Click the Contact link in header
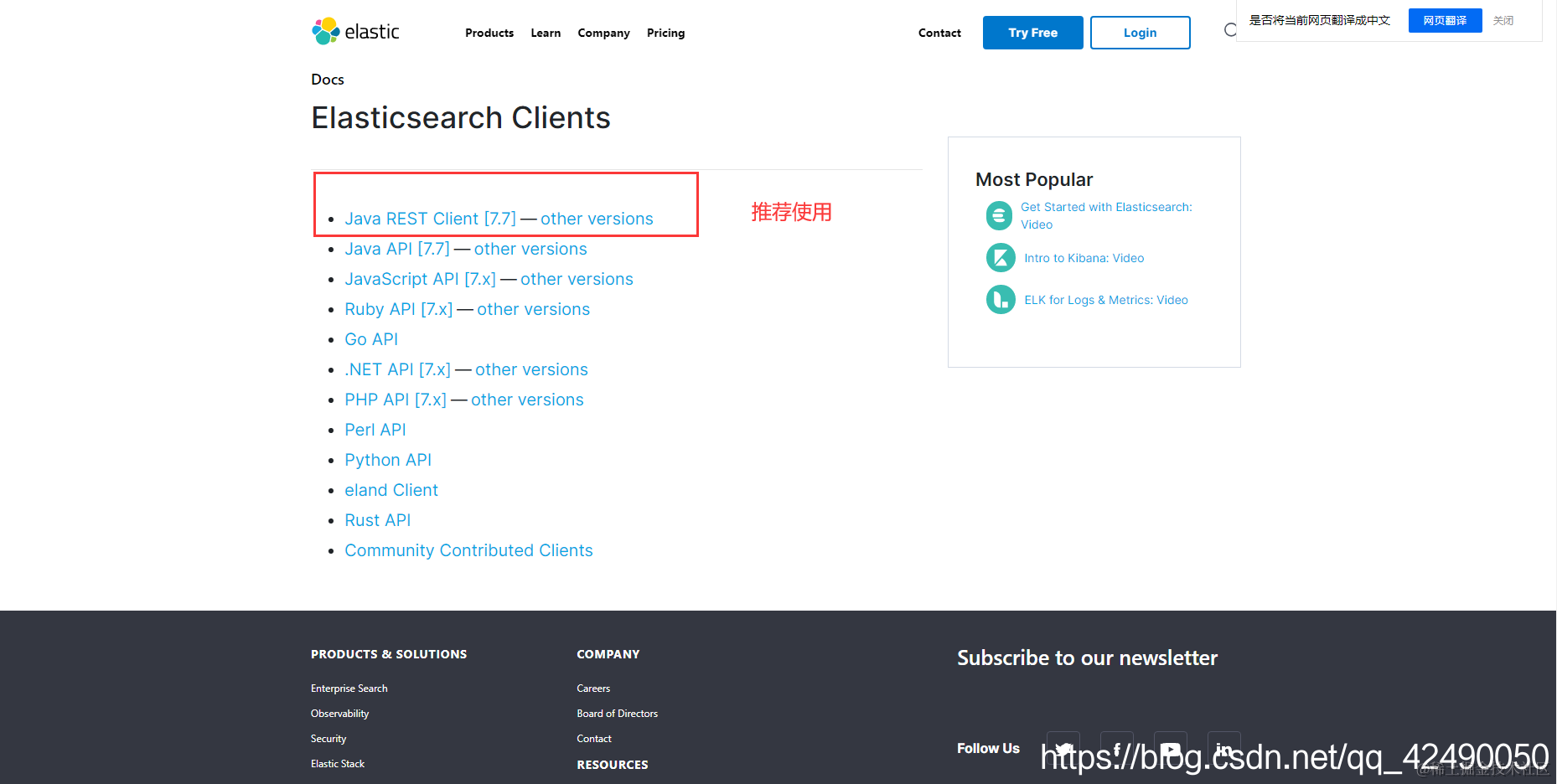The height and width of the screenshot is (784, 1557). coord(939,33)
